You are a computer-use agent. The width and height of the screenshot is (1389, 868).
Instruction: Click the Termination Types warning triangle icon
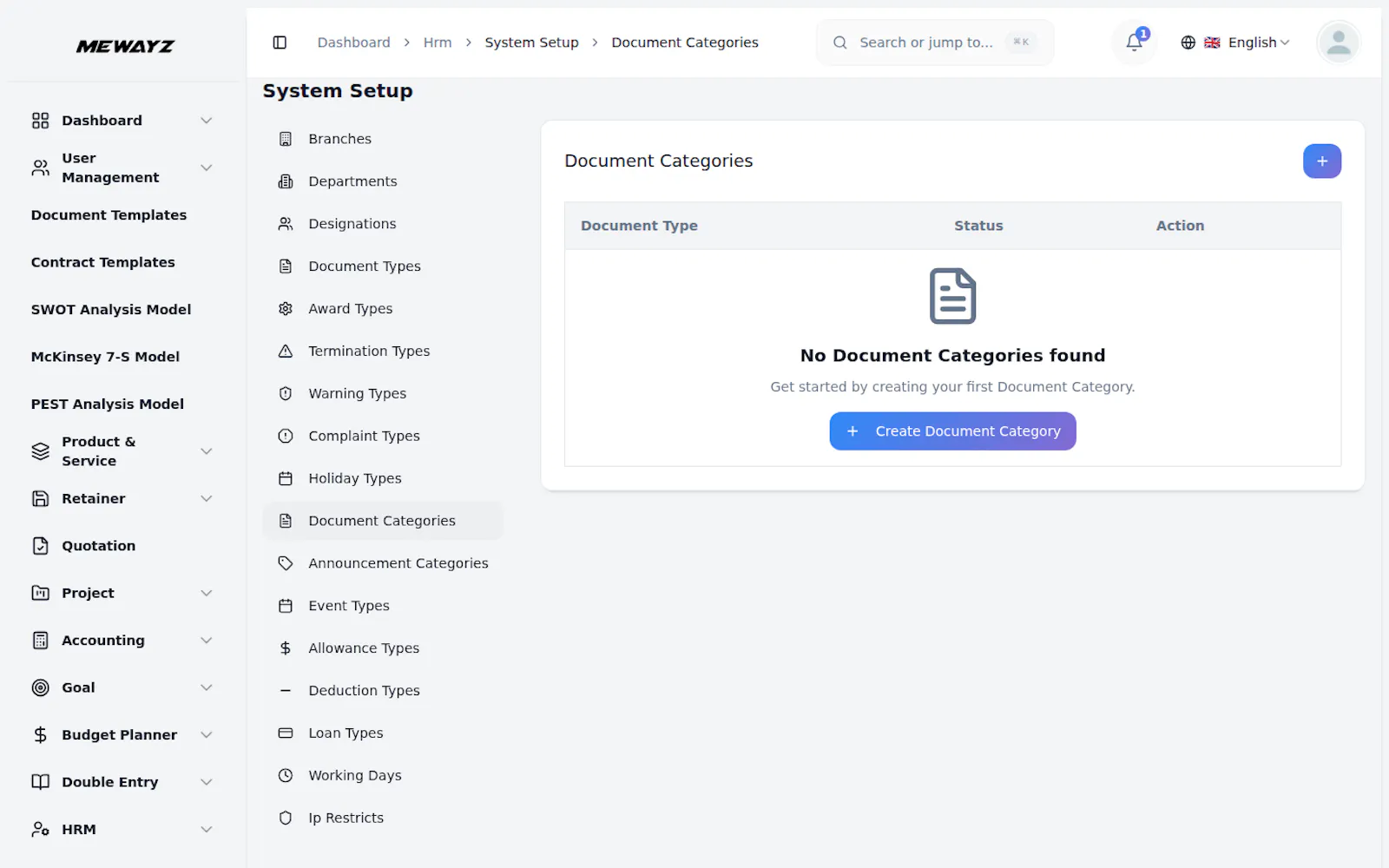286,352
